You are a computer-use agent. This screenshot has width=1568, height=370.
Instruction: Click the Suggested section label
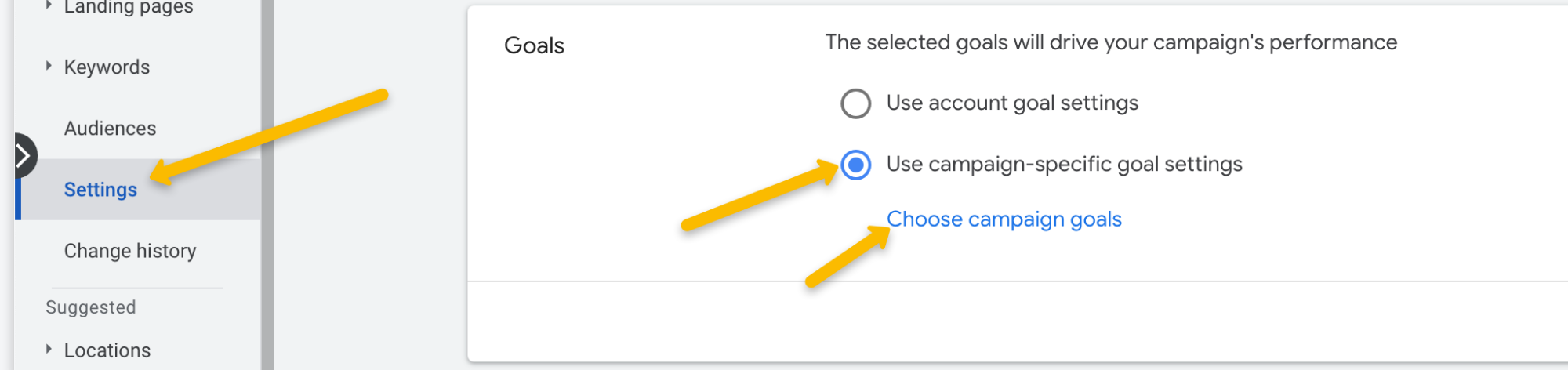point(91,307)
